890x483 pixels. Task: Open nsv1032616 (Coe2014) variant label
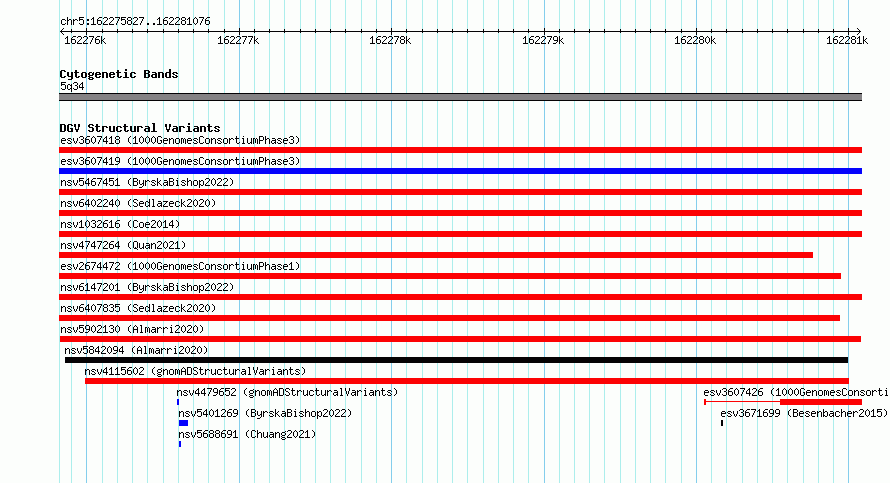point(120,224)
